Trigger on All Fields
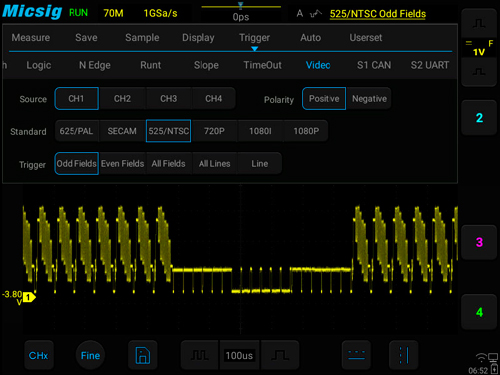 click(168, 164)
